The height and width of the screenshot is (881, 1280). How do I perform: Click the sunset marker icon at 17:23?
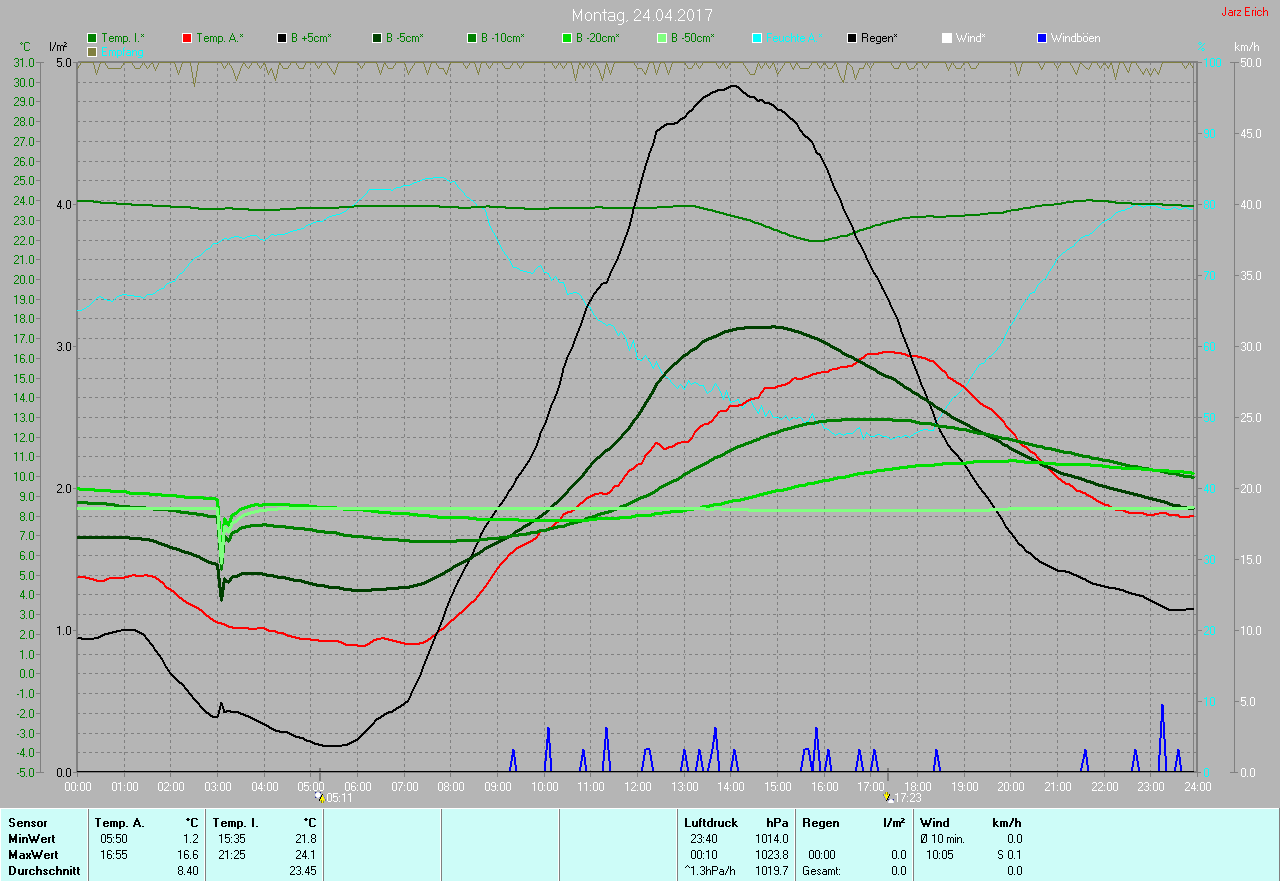tap(887, 797)
